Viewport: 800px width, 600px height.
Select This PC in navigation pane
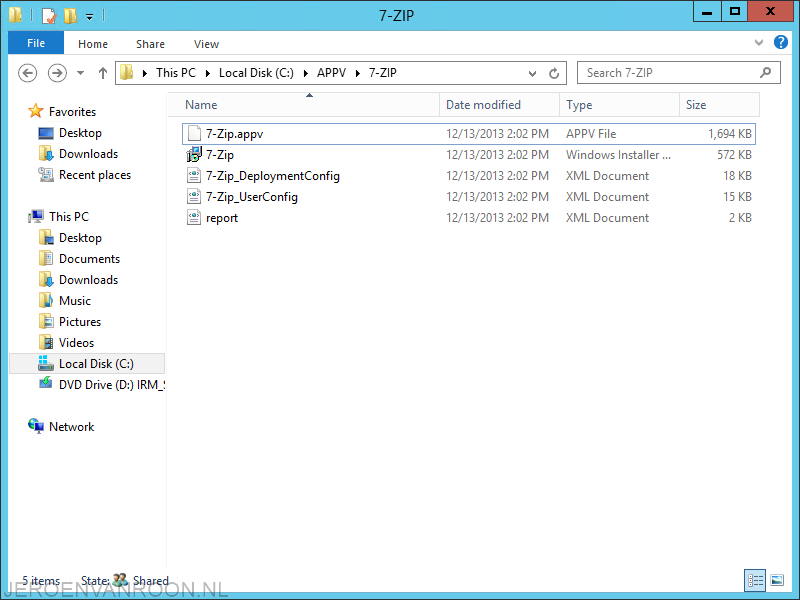pyautogui.click(x=68, y=216)
